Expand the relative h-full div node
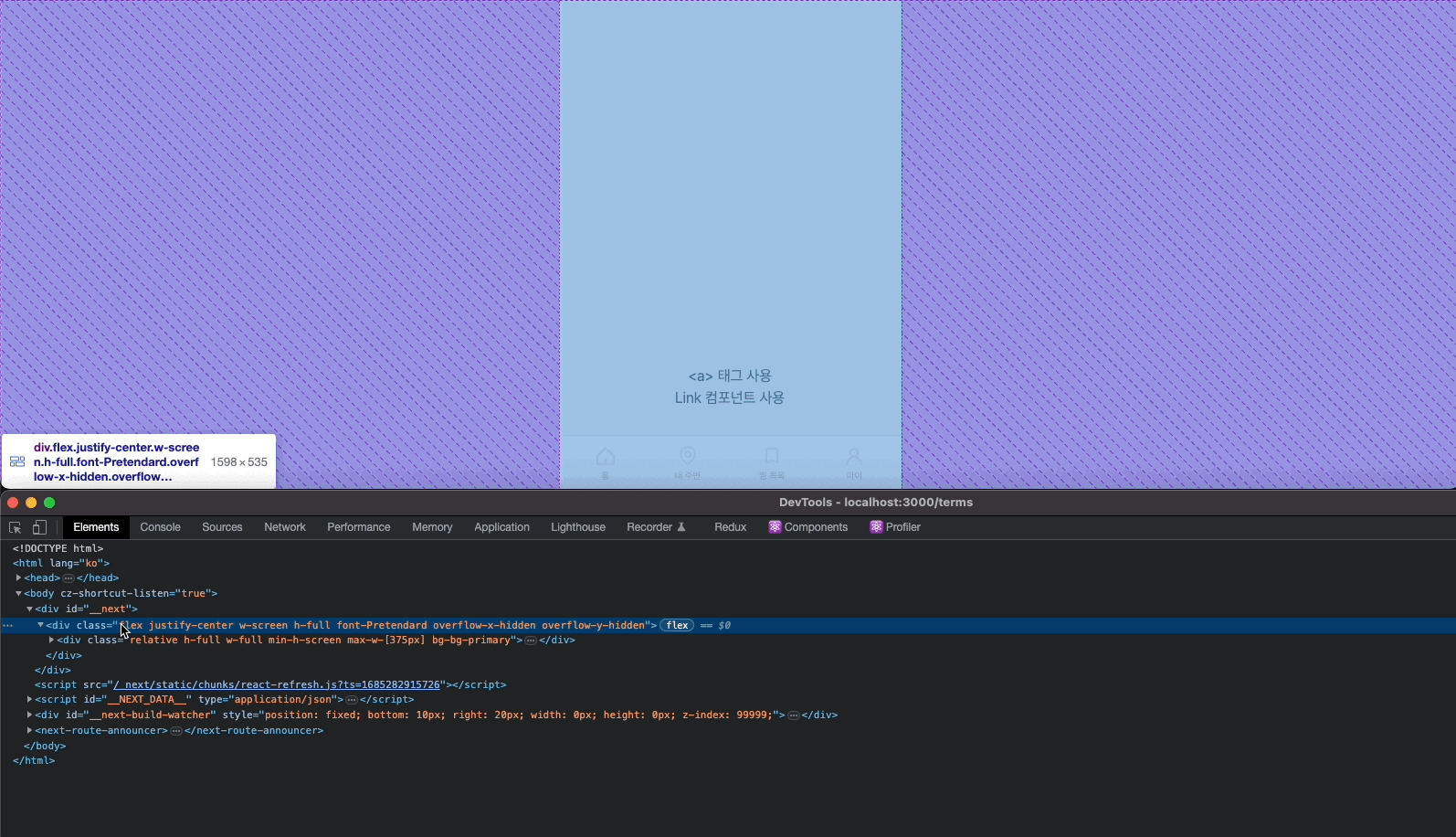1456x837 pixels. 51,640
